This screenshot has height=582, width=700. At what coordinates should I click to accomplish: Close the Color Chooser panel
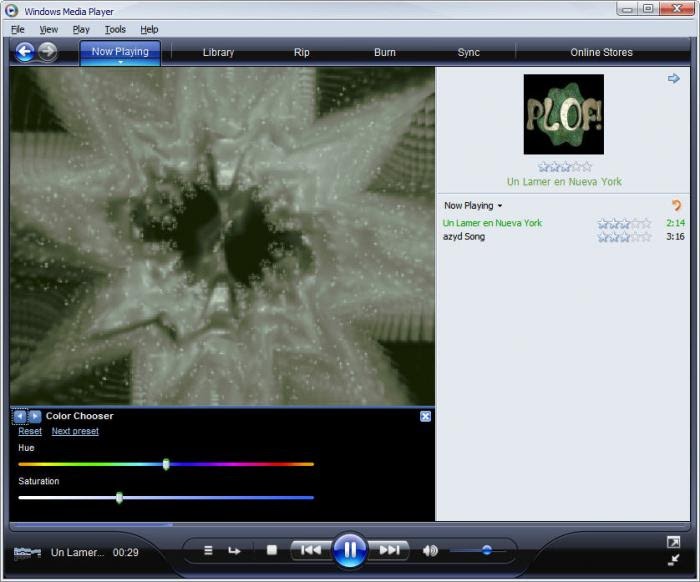coord(425,416)
